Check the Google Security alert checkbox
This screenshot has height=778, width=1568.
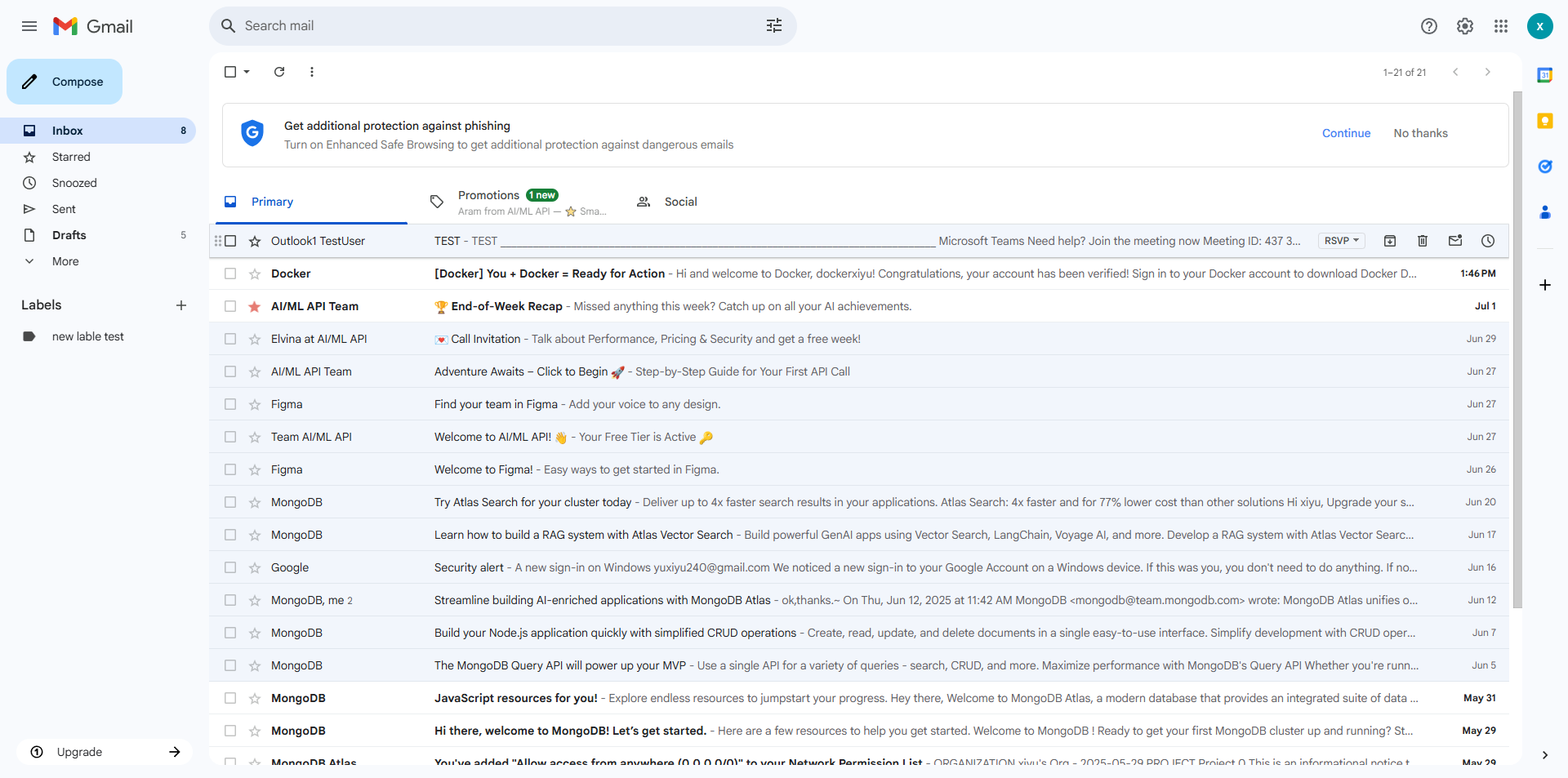coord(230,567)
